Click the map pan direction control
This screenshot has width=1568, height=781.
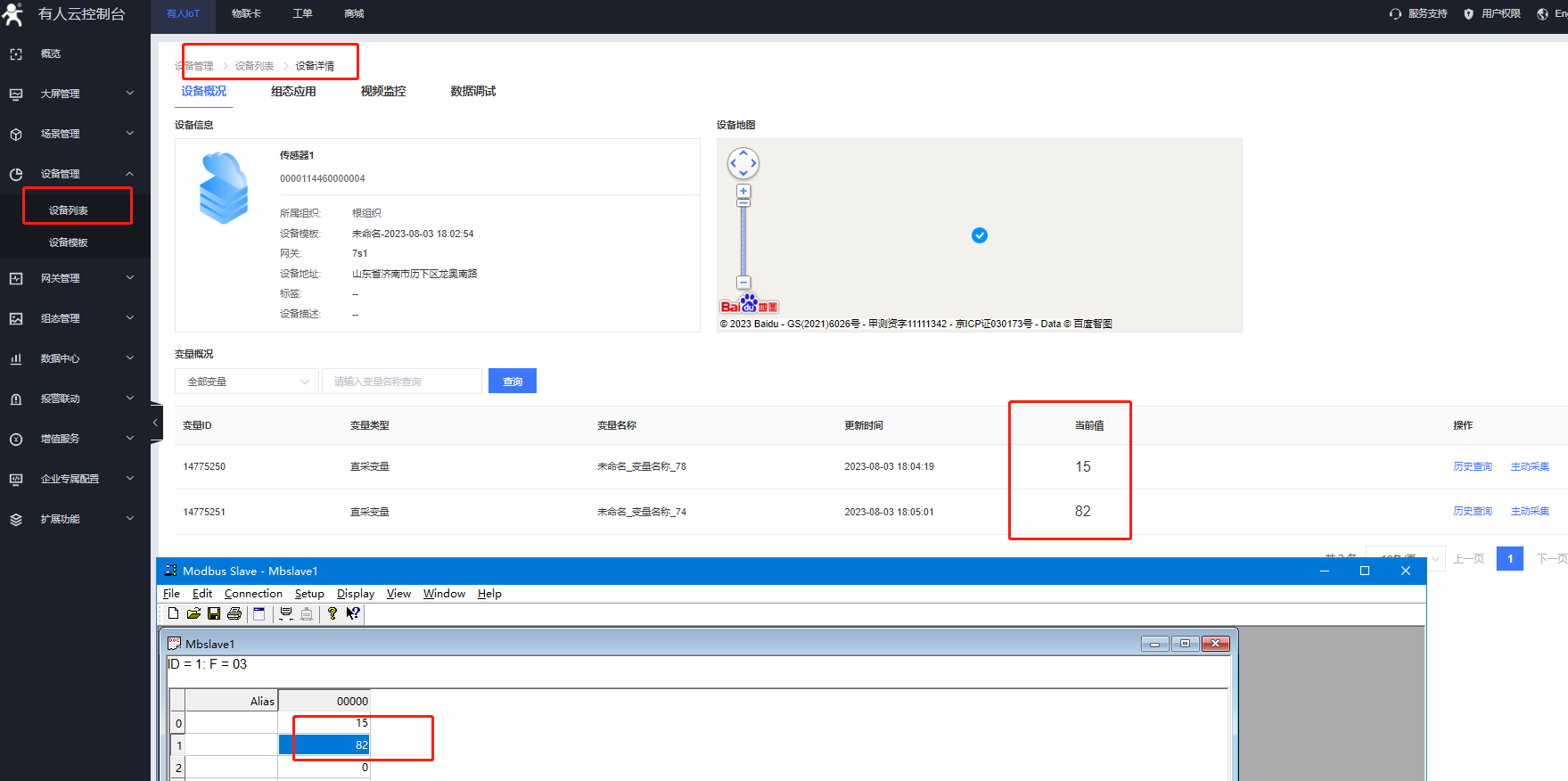(x=743, y=163)
